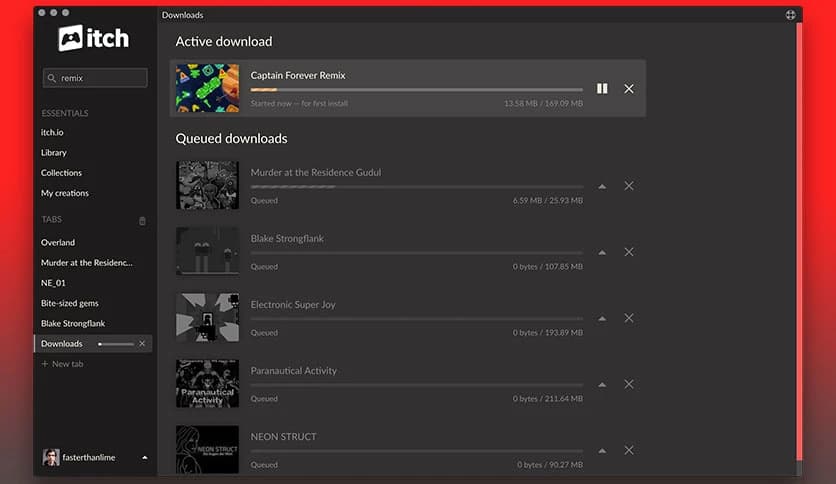
Task: Click the 0 bytes / 107.85 MB text
Action: coord(548,267)
